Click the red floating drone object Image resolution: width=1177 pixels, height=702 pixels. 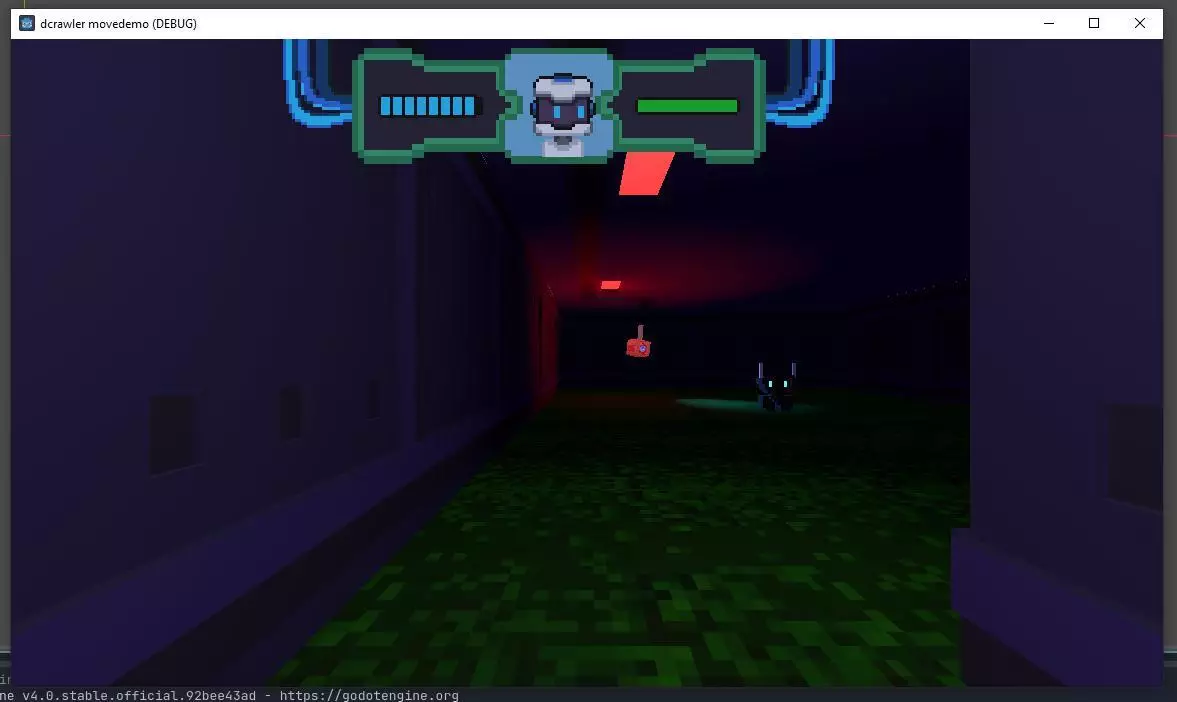[638, 344]
